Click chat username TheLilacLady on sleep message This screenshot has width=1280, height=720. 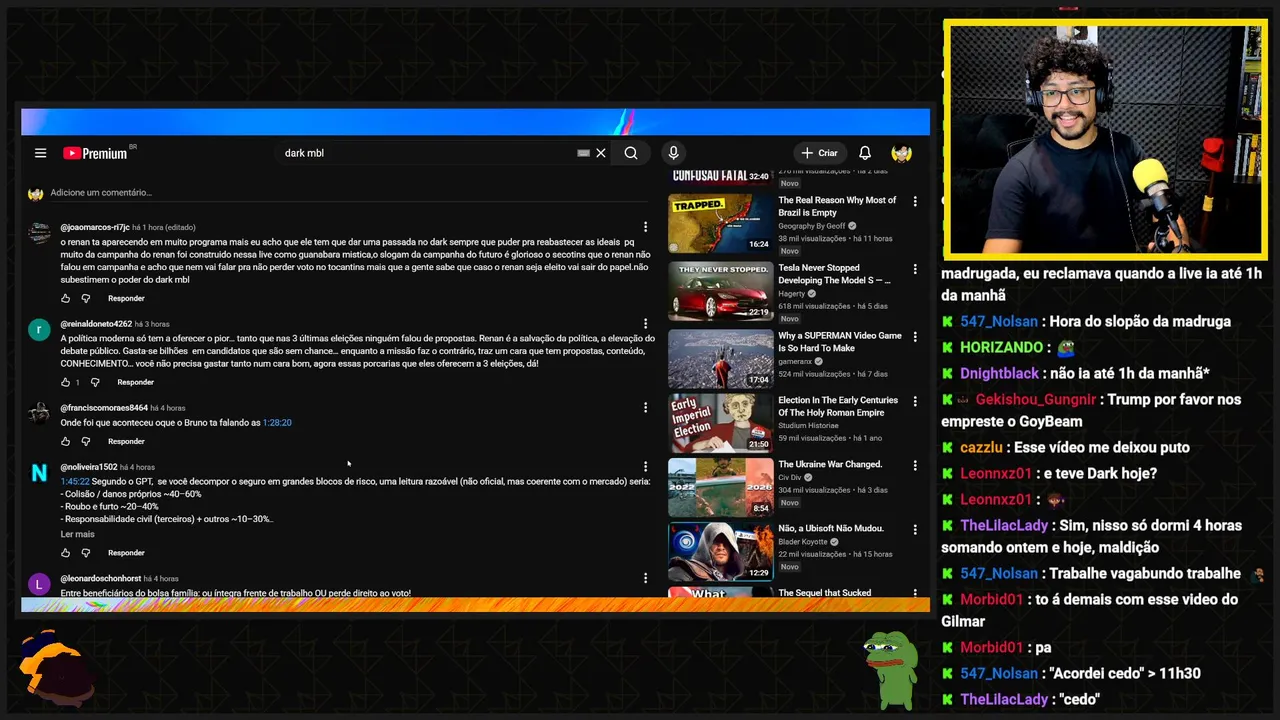click(x=1004, y=525)
